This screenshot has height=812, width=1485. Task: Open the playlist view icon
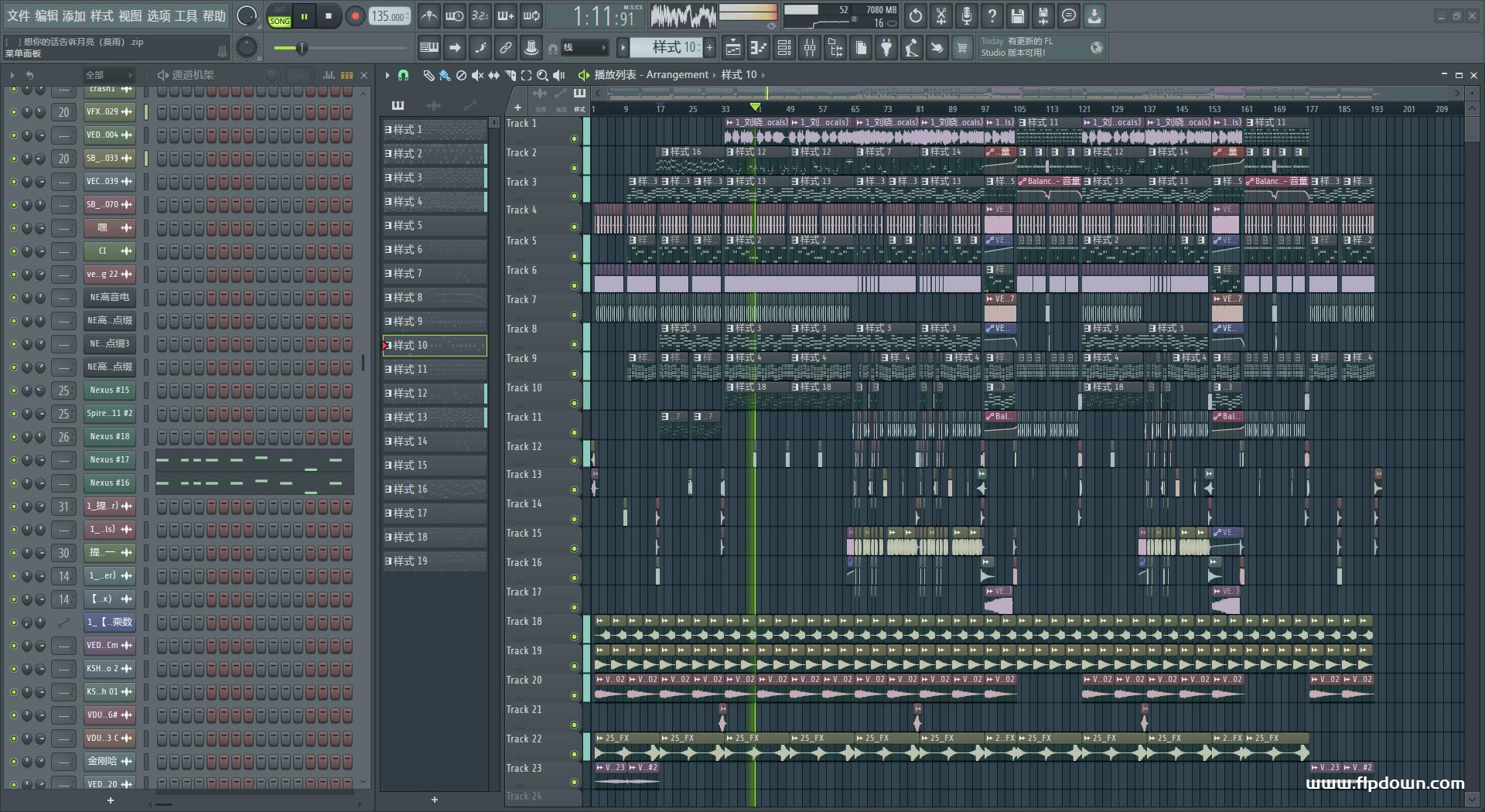(732, 48)
